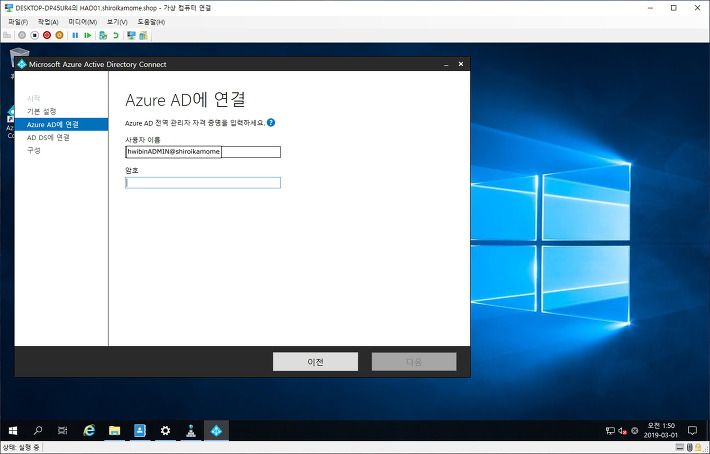The image size is (710, 454).
Task: Close the Azure AD Connect wizard
Action: (x=461, y=64)
